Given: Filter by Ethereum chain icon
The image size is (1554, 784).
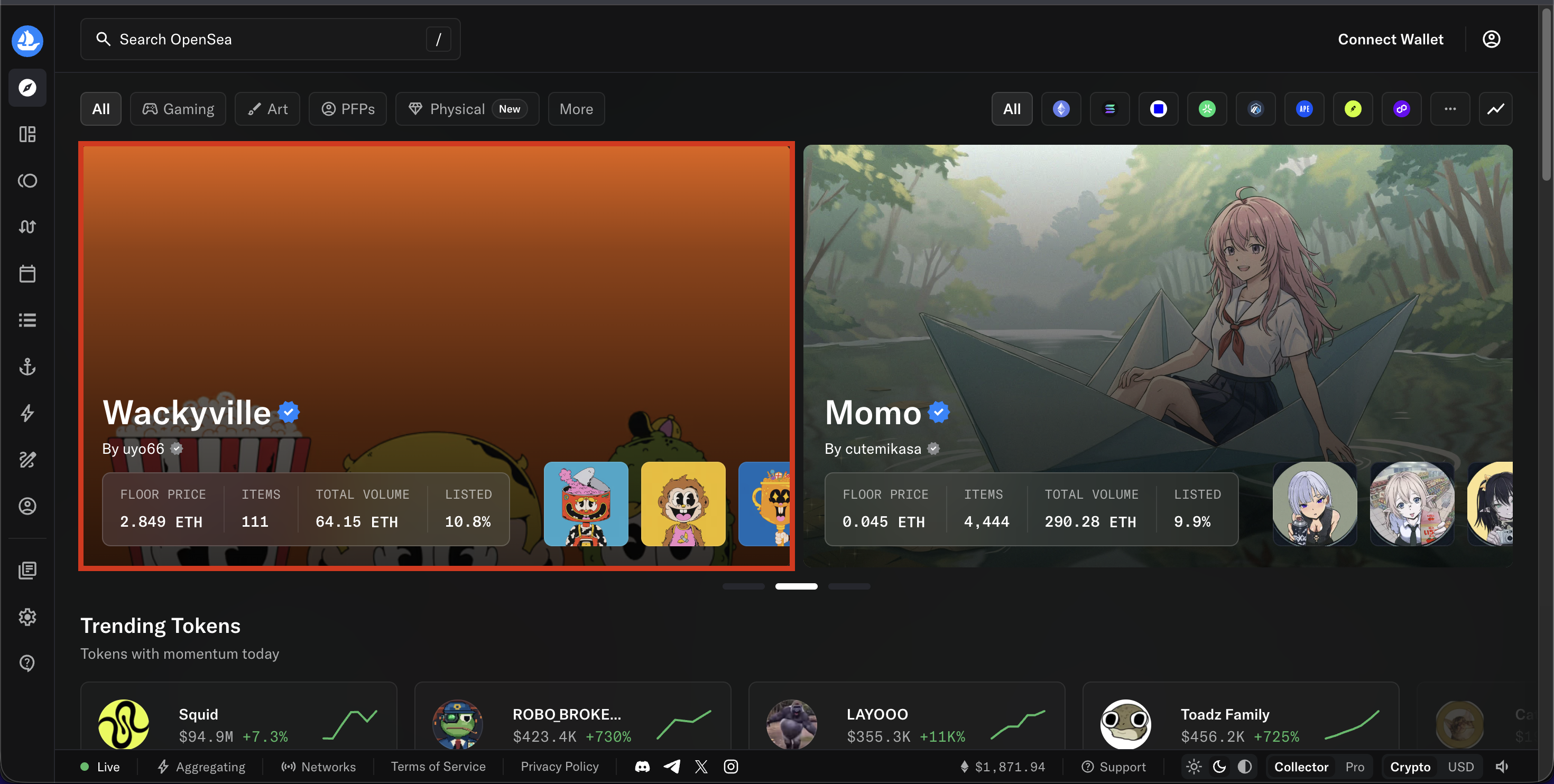Looking at the screenshot, I should click(1061, 109).
